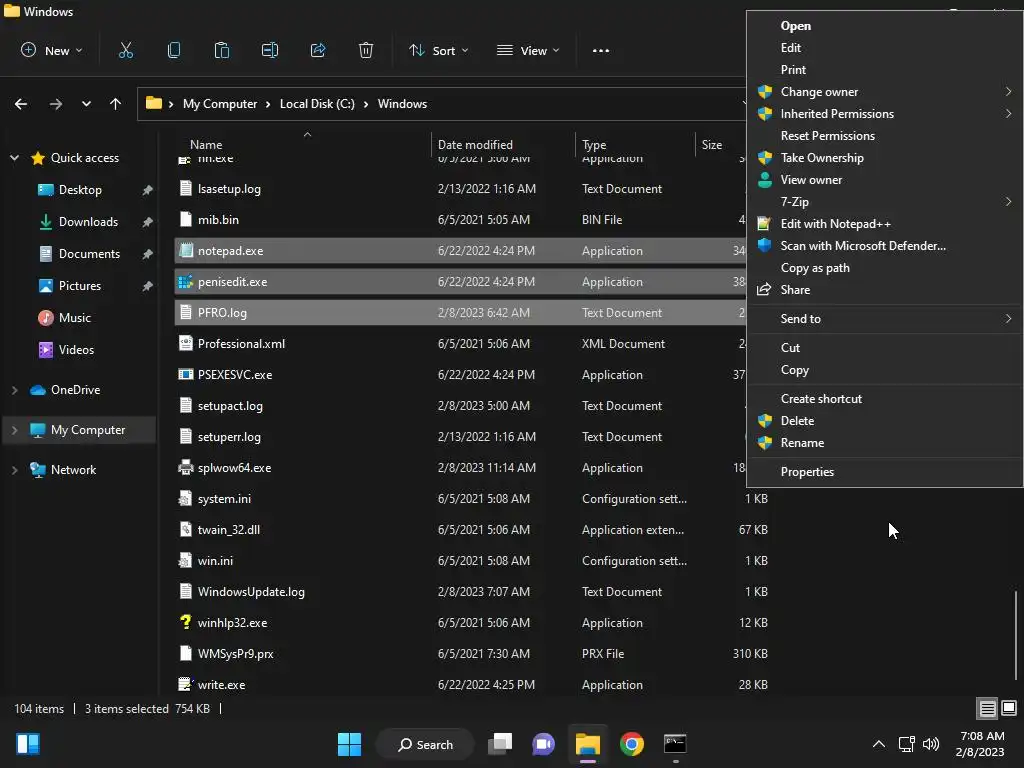Click the Cut scissors toolbar icon
Screen dimensions: 1024x768
click(125, 50)
